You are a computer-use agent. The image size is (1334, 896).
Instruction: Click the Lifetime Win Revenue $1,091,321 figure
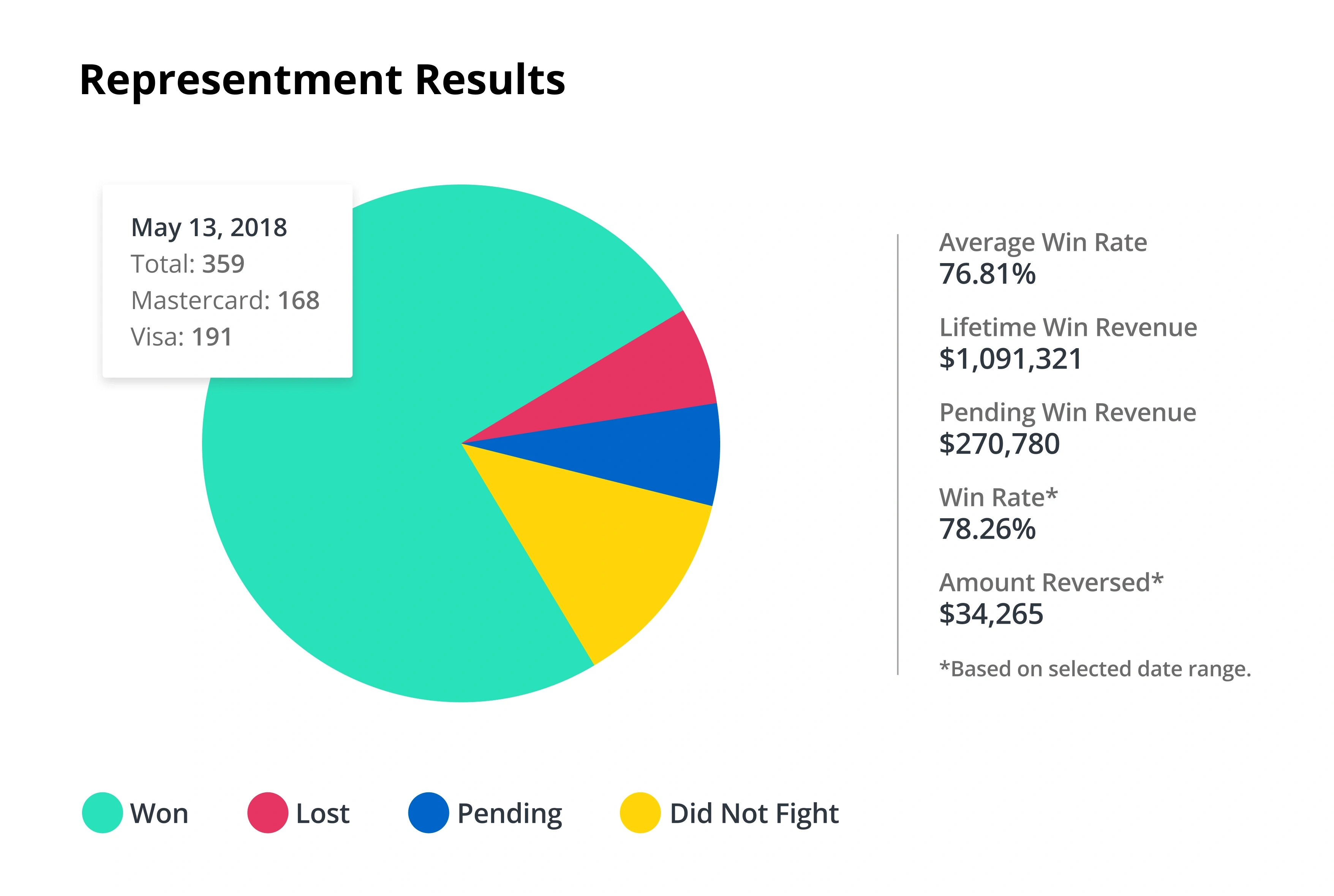click(1010, 359)
